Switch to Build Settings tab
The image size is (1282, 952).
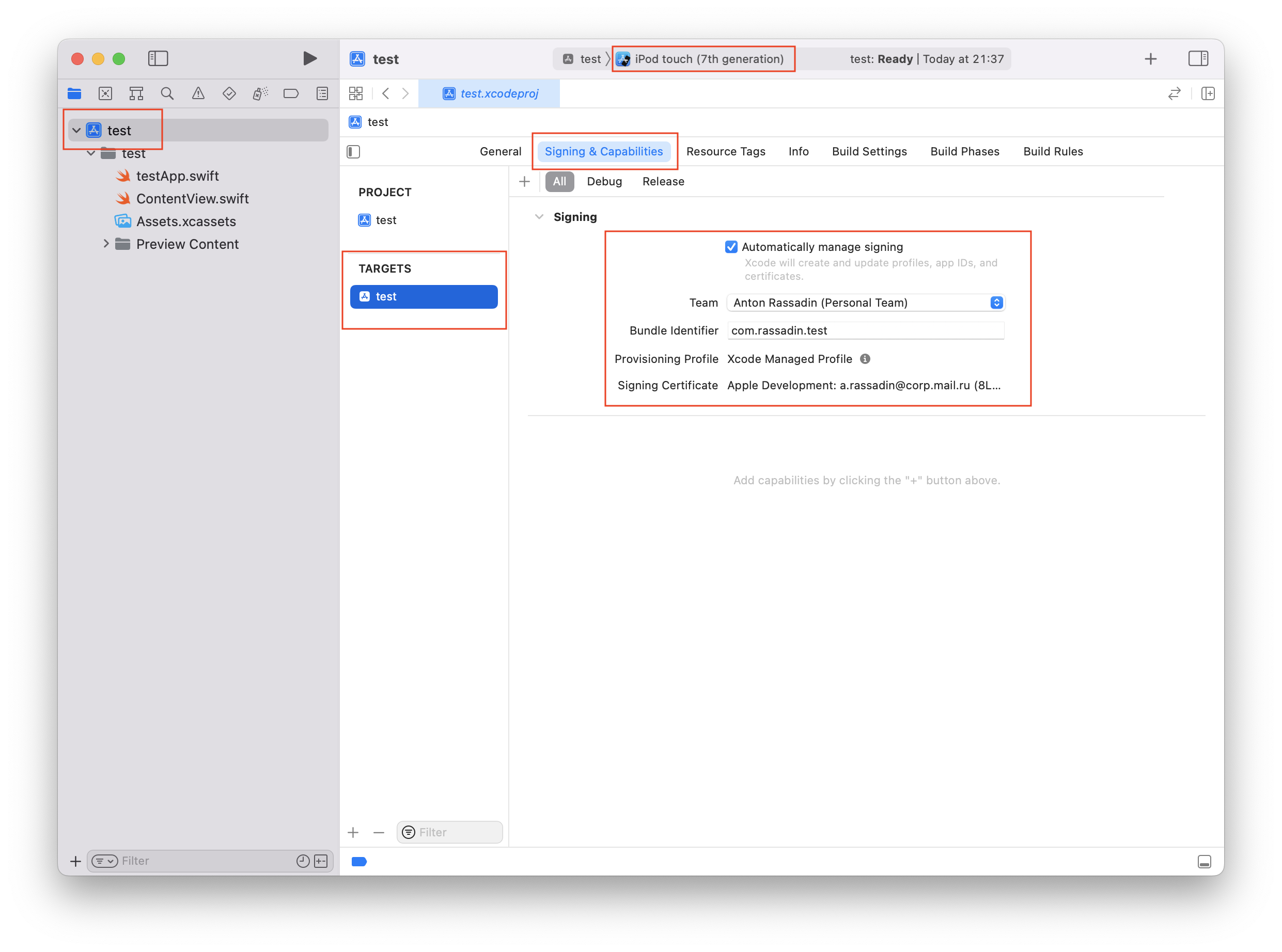868,151
